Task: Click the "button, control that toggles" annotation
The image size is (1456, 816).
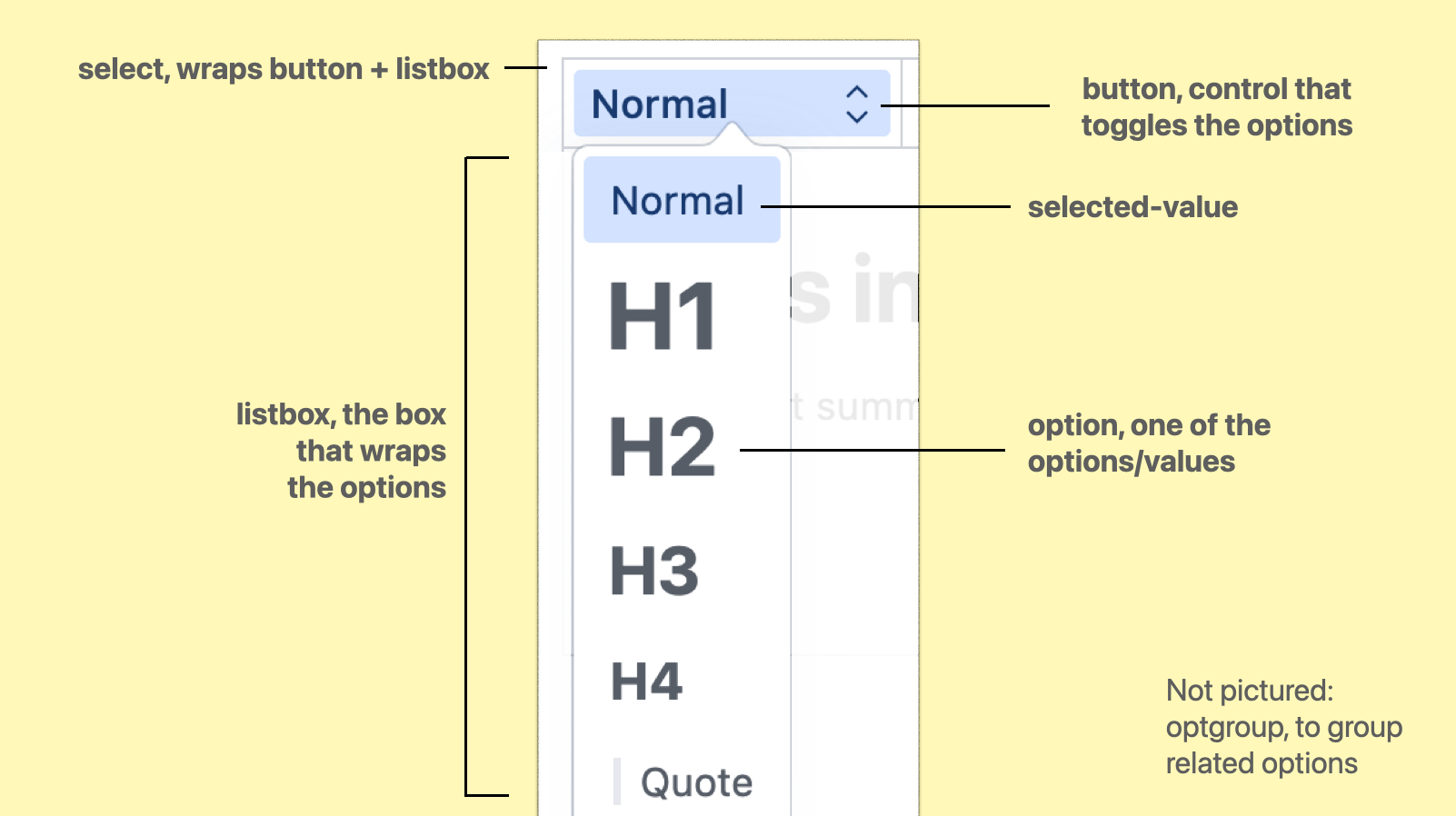Action: click(x=1216, y=107)
